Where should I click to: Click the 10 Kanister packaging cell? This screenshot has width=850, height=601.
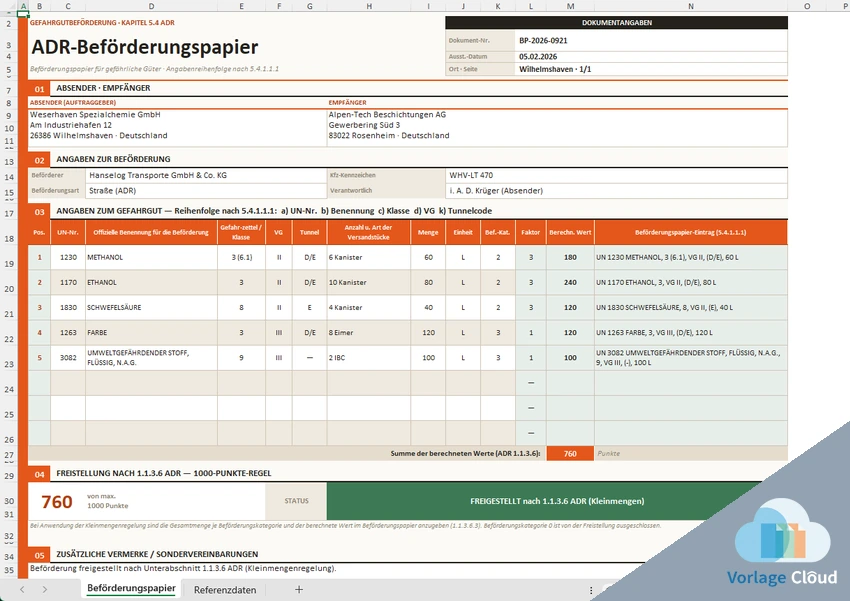tap(369, 282)
